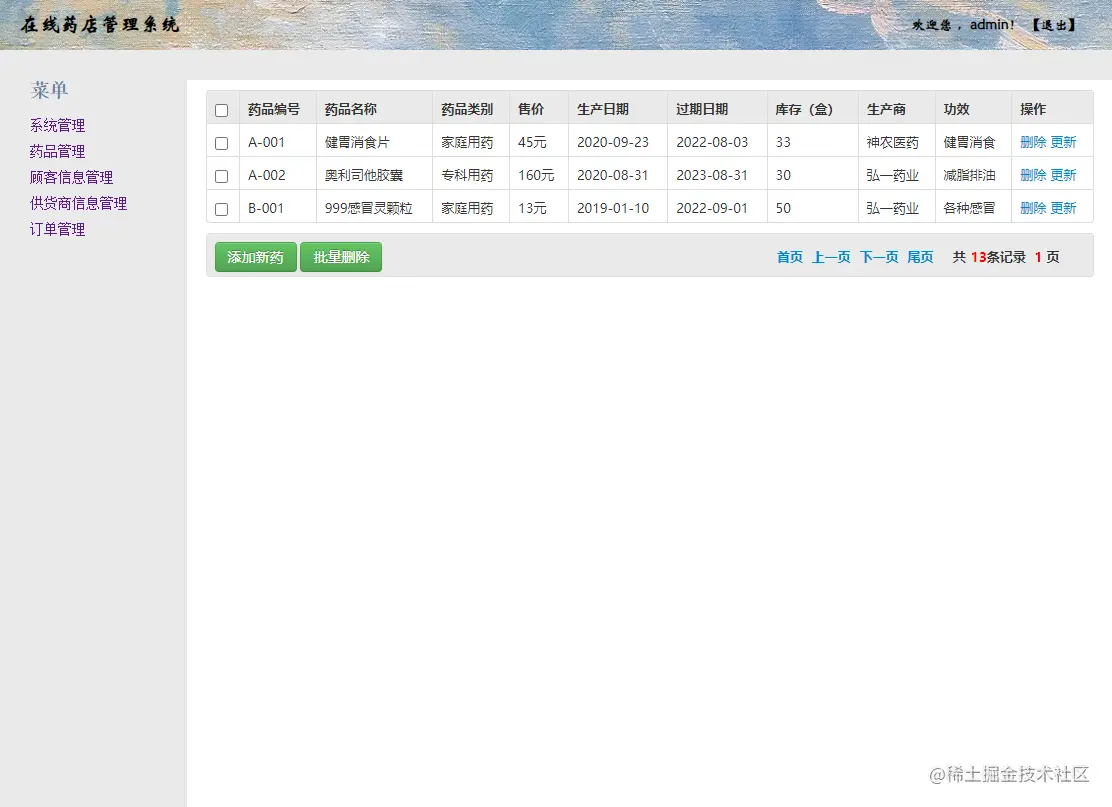This screenshot has height=807, width=1112.
Task: Open 供货商信息管理 from the menu
Action: (77, 203)
